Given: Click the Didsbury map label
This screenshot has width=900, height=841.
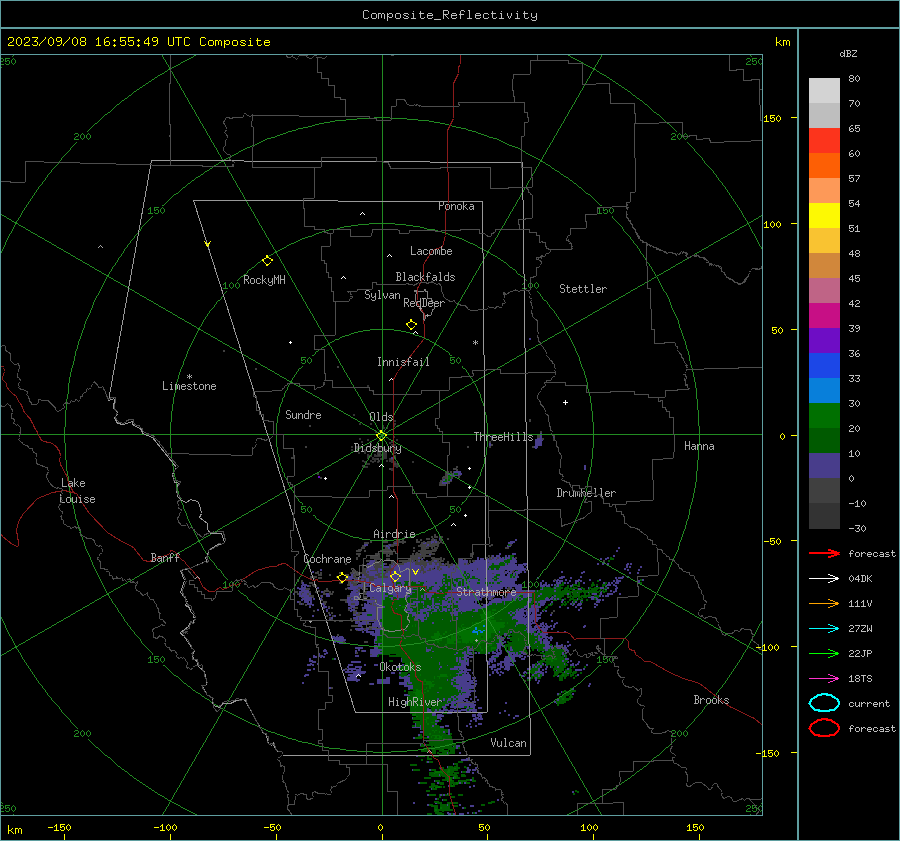Looking at the screenshot, I should (x=378, y=448).
